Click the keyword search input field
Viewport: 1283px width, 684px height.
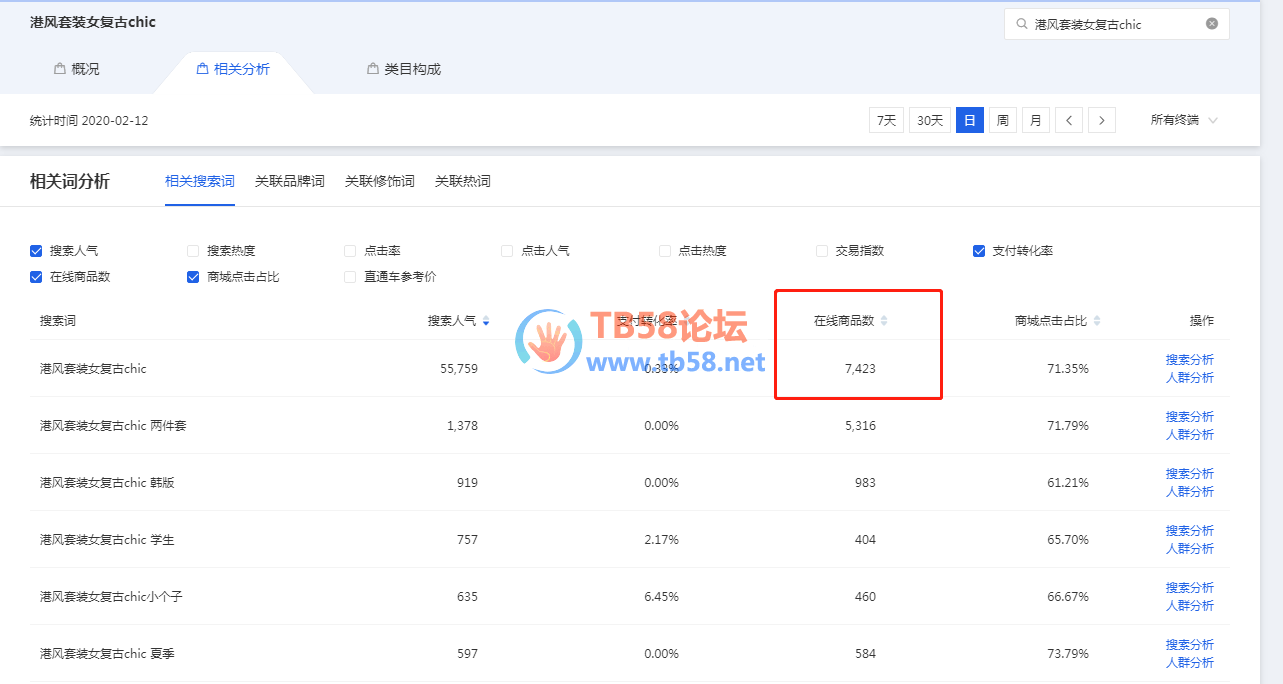pyautogui.click(x=1115, y=24)
